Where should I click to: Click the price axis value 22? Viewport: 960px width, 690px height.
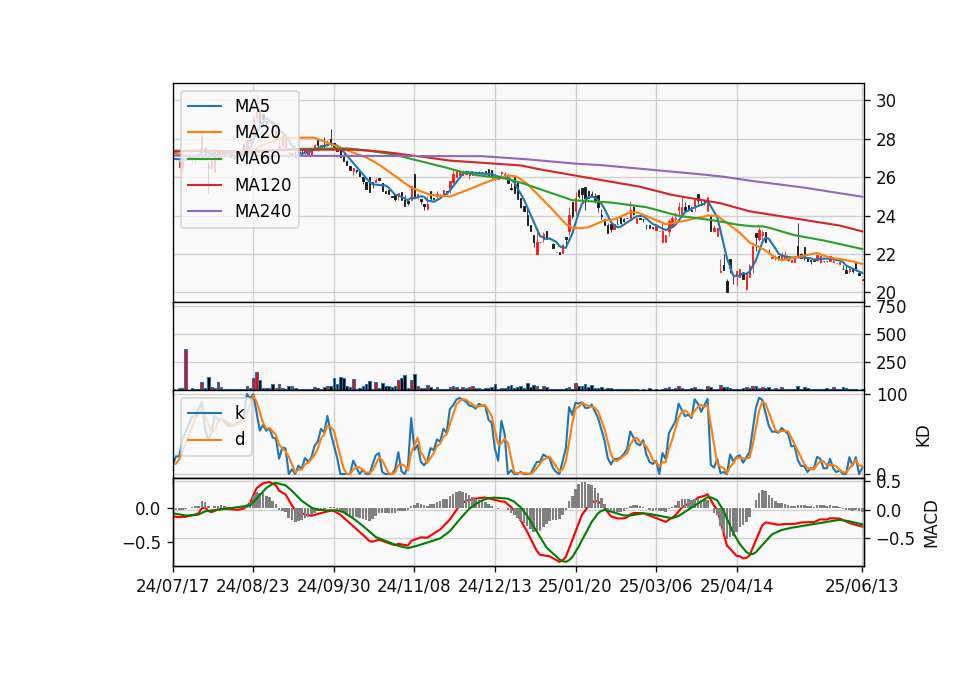886,255
